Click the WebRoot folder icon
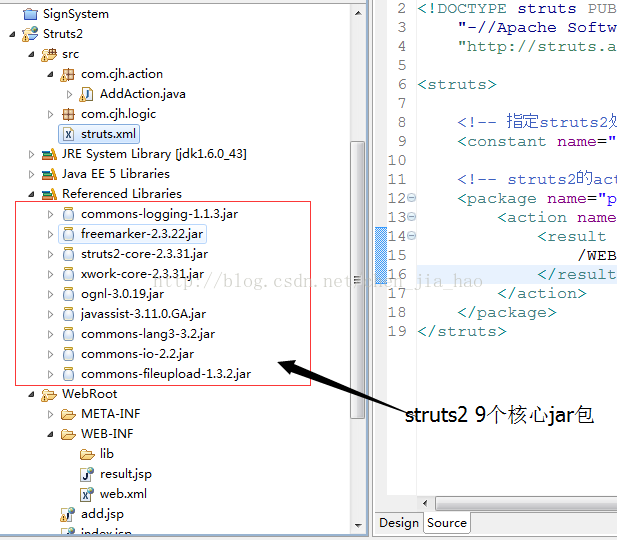 49,394
